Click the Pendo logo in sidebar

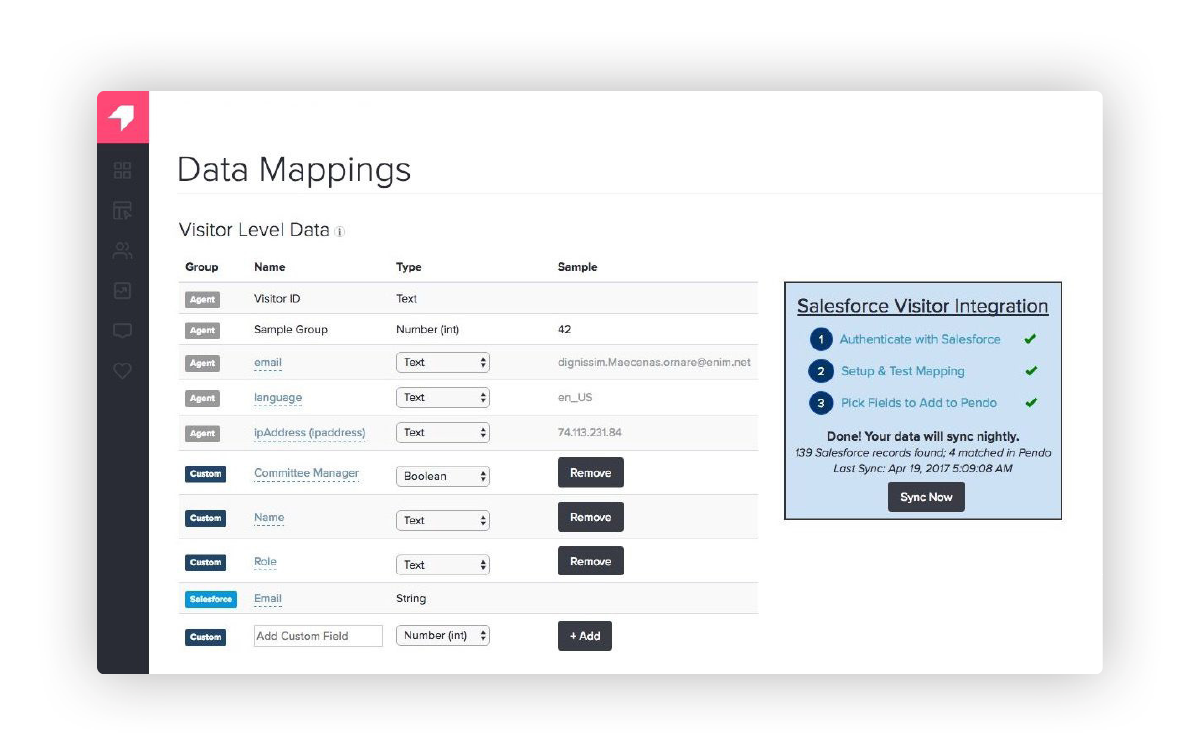(x=122, y=117)
